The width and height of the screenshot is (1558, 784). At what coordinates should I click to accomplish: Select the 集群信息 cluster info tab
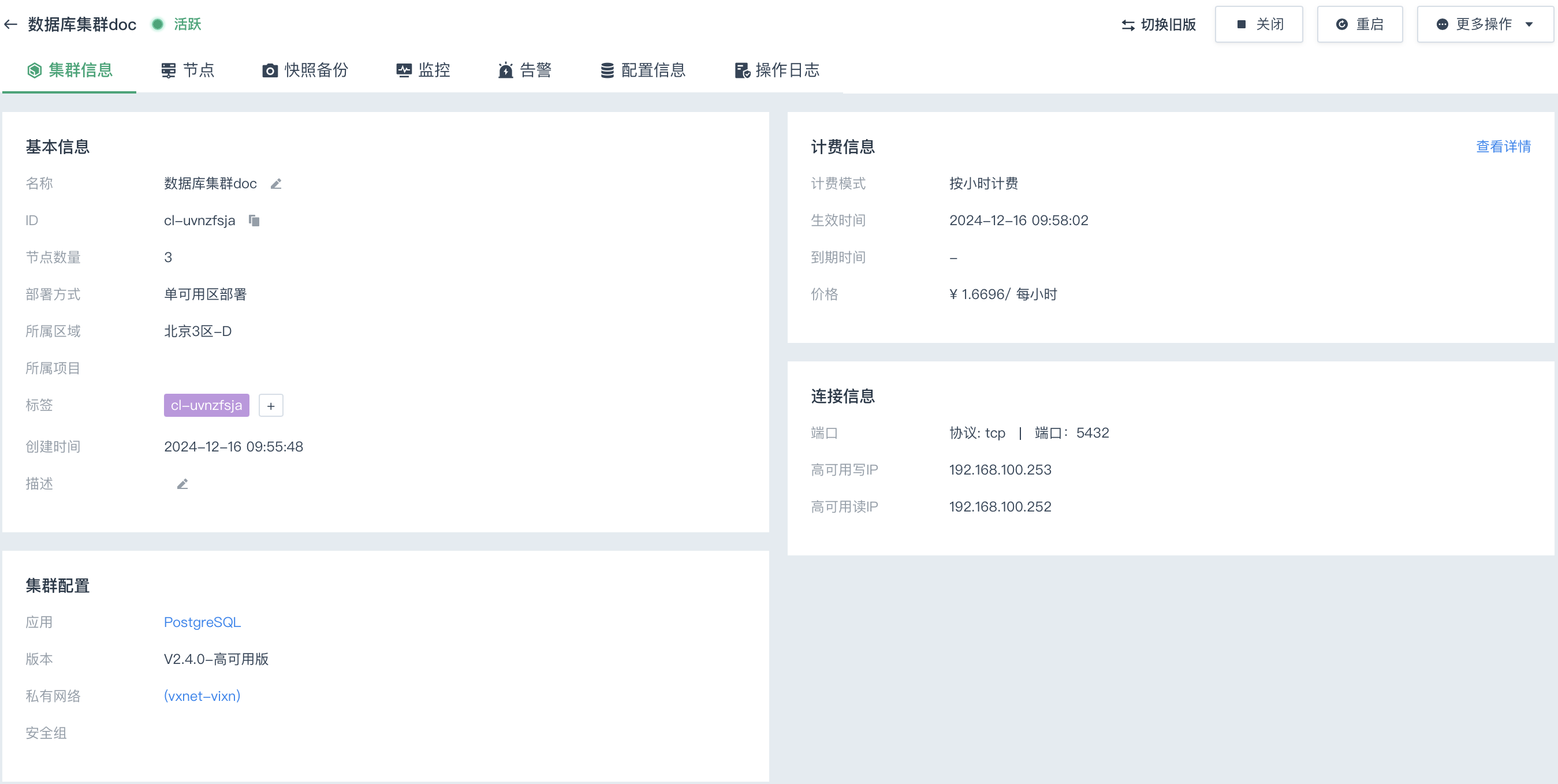click(x=69, y=70)
